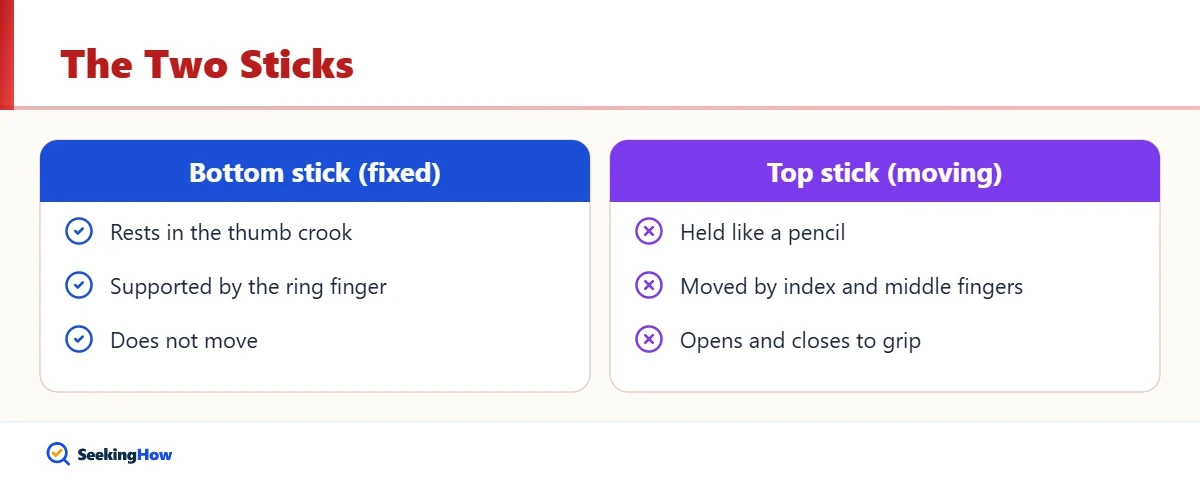
Task: Click the 'Rests in the thumb crook' text
Action: coord(231,233)
